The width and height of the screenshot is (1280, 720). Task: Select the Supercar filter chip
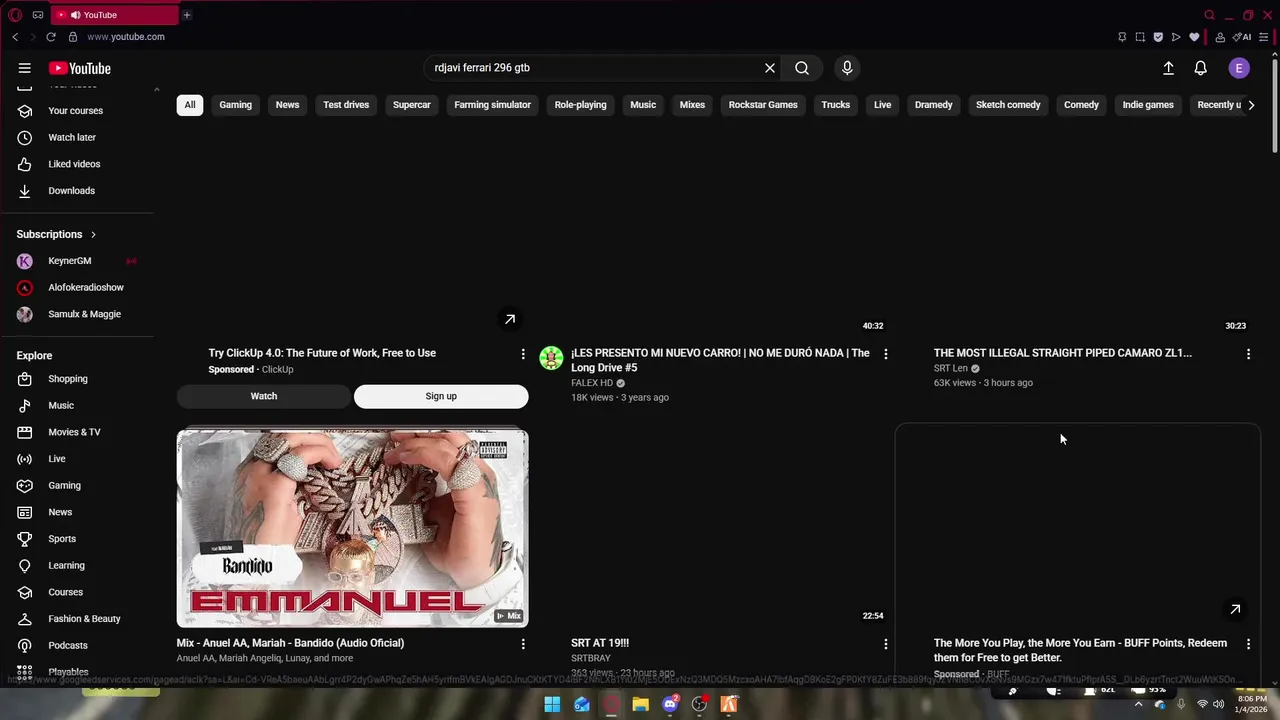(412, 105)
